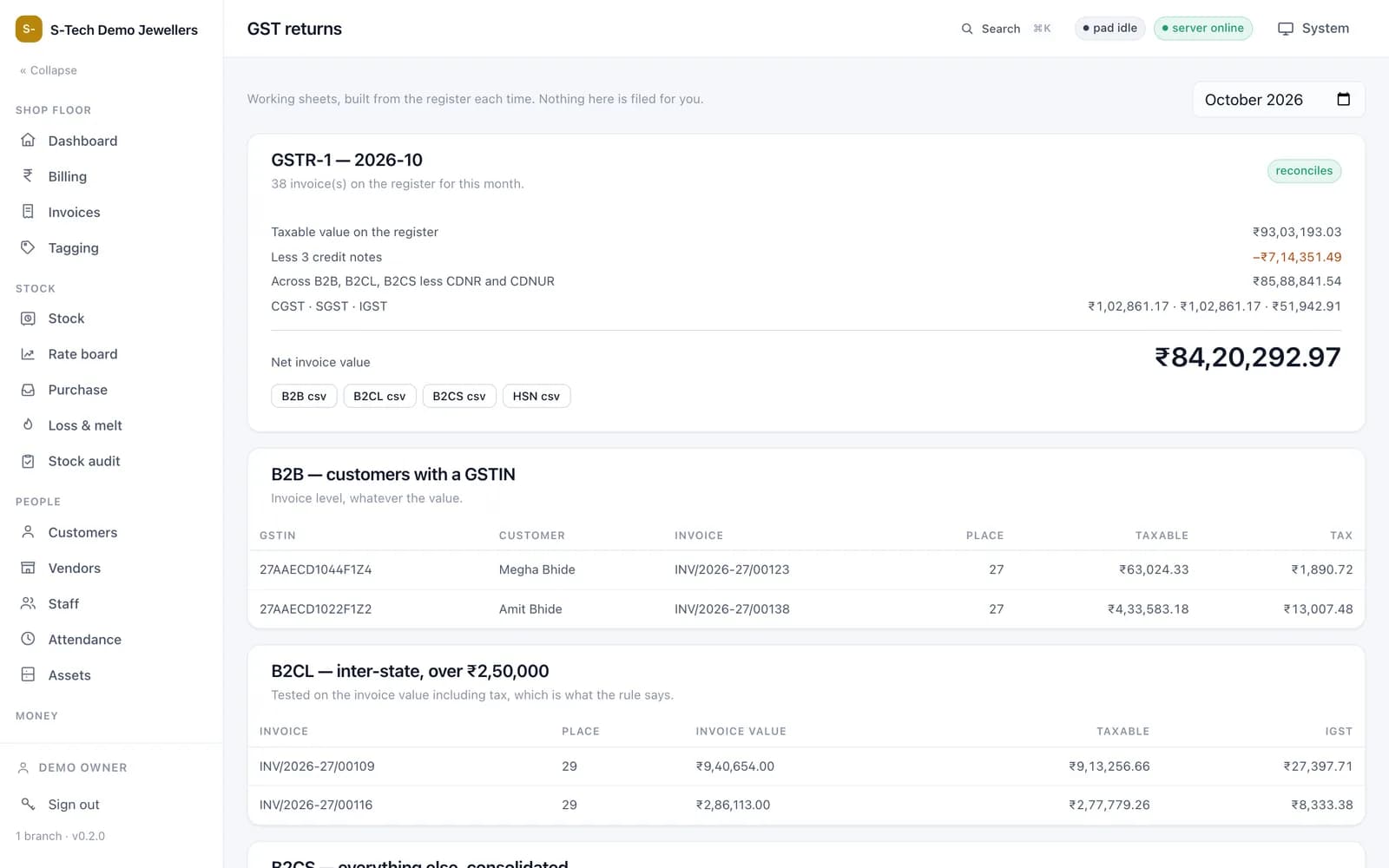Open the Stock audit page
The image size is (1389, 868).
[x=111, y=461]
